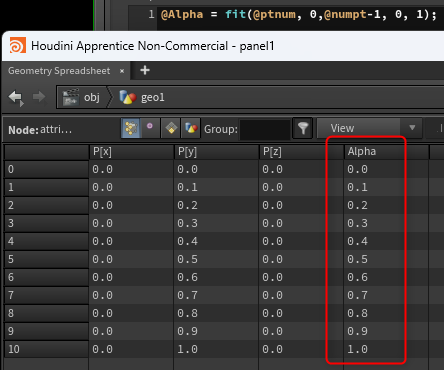Screen dimensions: 444x370
Task: Click the geo1 geometry shapes icon
Action: (x=128, y=97)
